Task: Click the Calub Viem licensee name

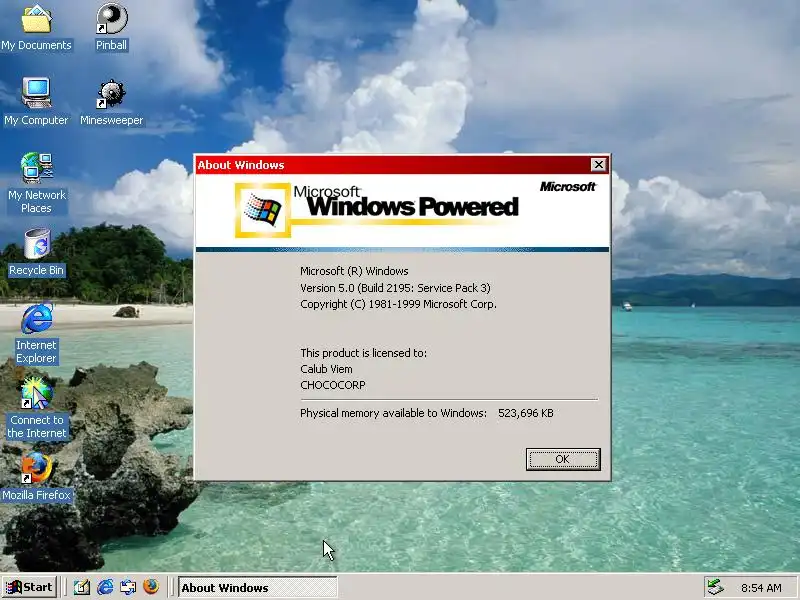Action: (327, 369)
